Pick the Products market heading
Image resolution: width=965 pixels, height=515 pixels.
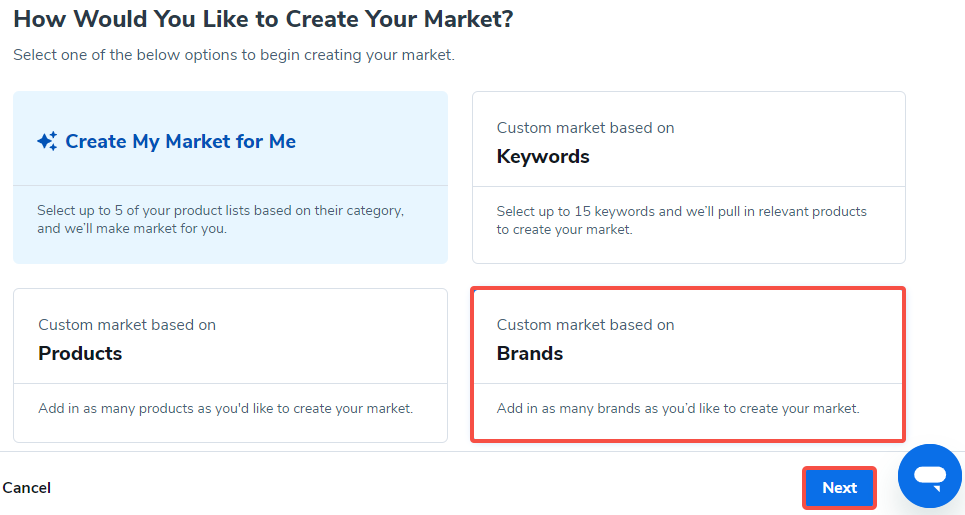tap(80, 353)
